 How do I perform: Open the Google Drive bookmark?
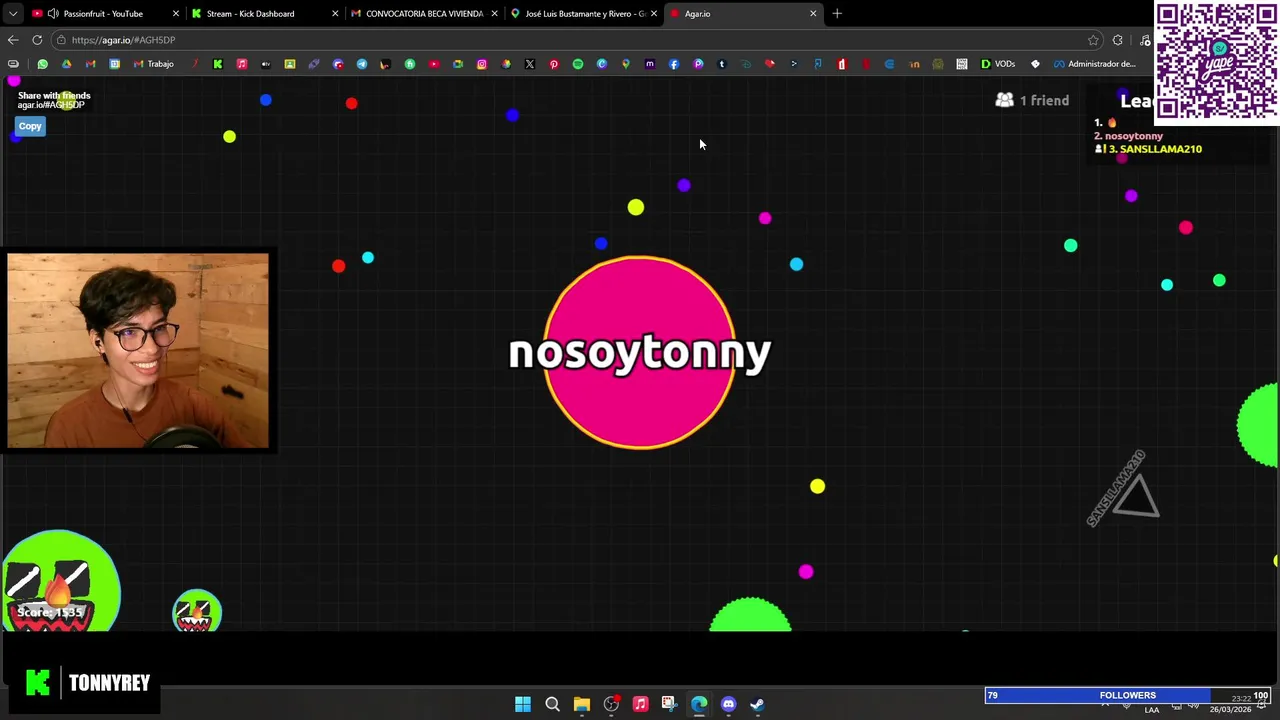point(66,64)
